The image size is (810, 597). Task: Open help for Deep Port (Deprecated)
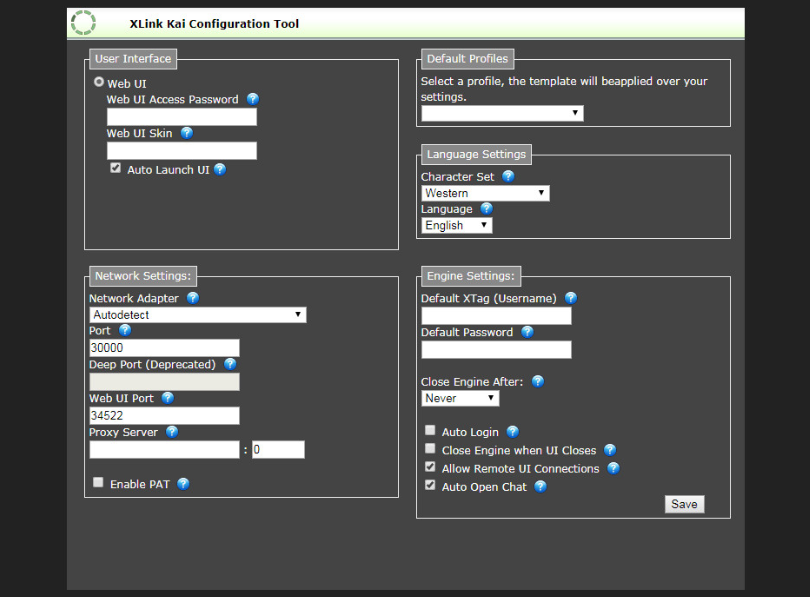pos(230,364)
